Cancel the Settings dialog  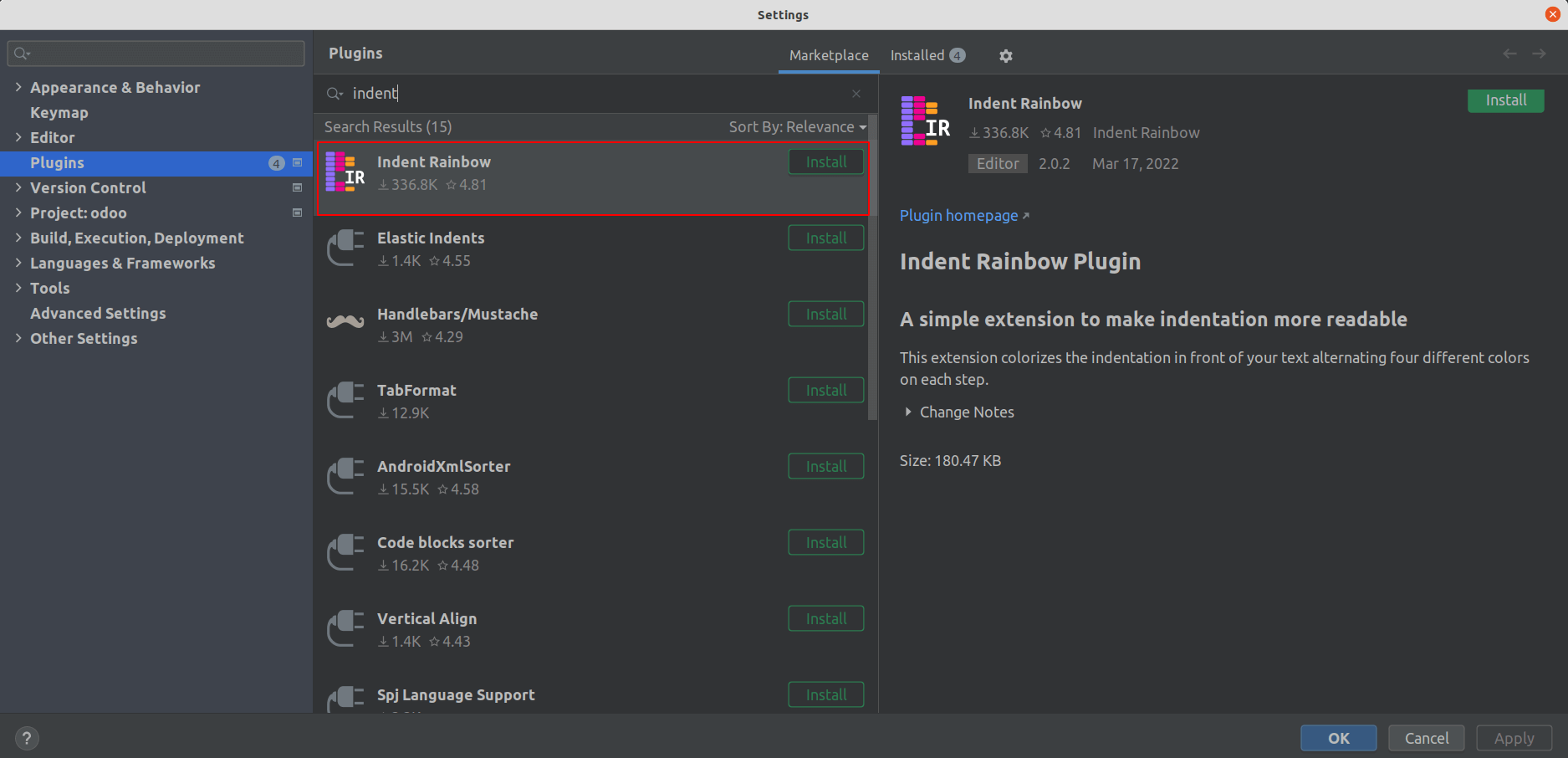pyautogui.click(x=1426, y=738)
